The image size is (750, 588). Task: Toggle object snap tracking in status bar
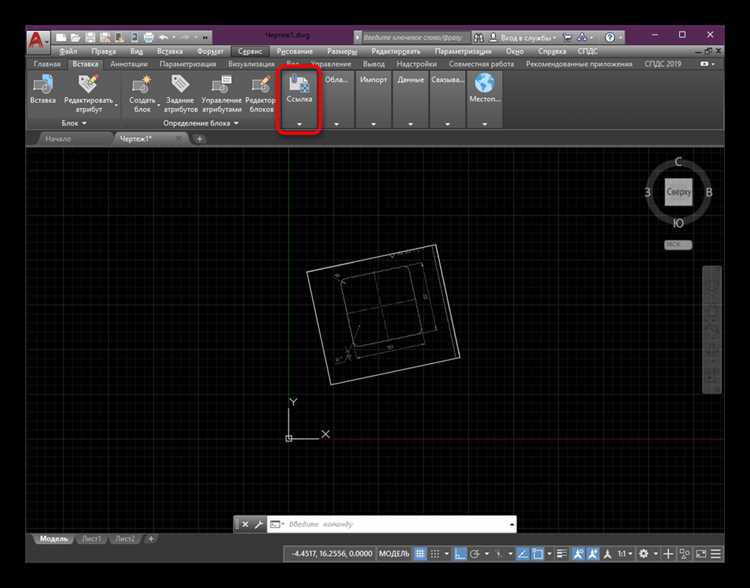(x=523, y=554)
